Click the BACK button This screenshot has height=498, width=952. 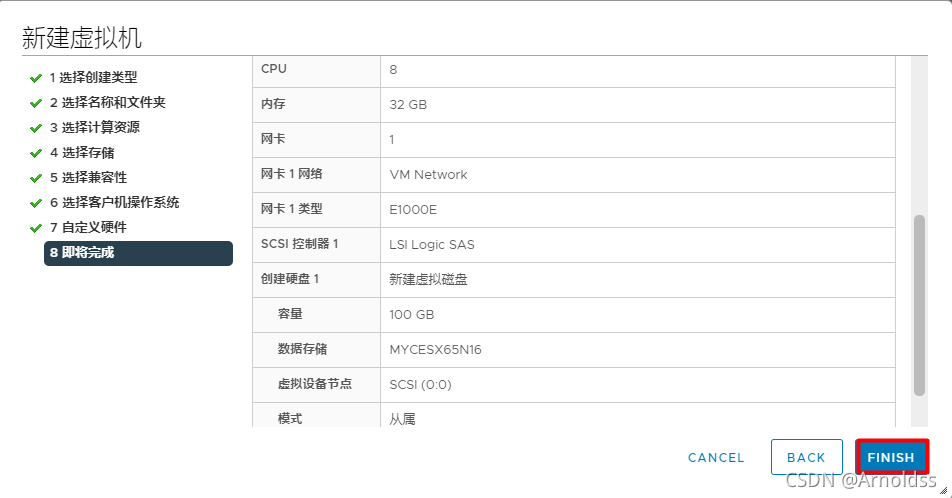pos(806,458)
